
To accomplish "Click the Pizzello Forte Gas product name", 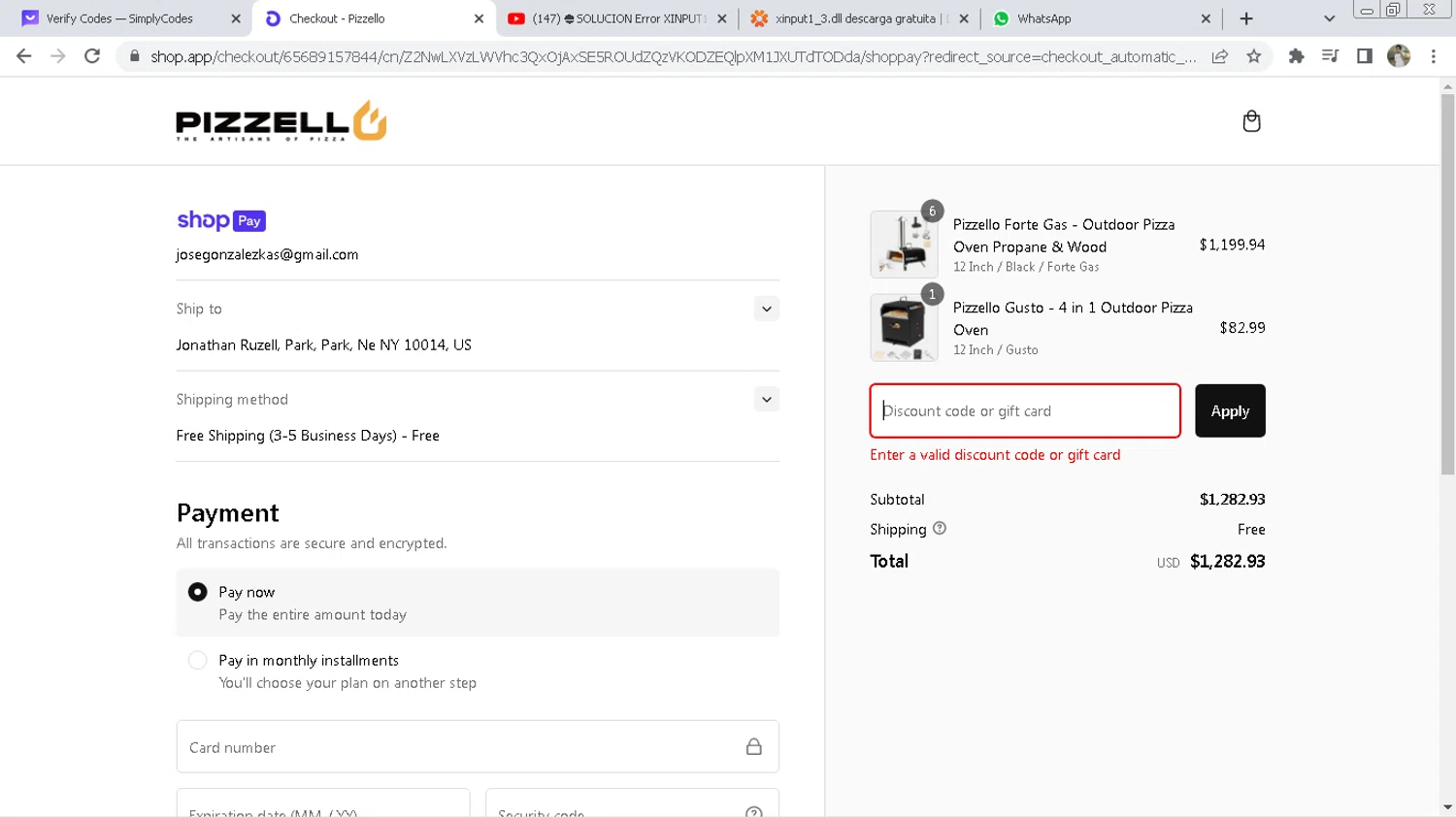I will pyautogui.click(x=1064, y=236).
